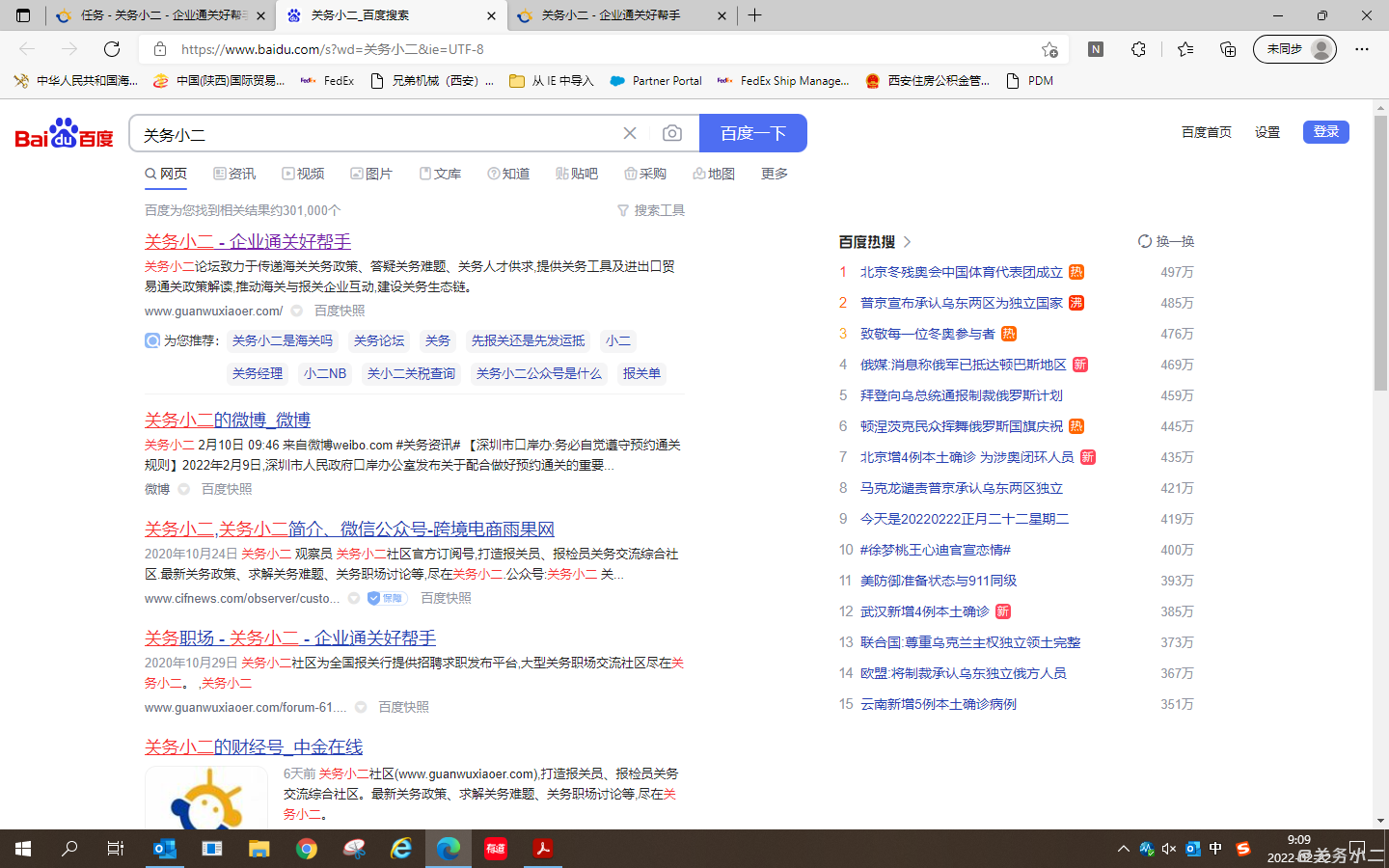Viewport: 1389px width, 868px height.
Task: Click the Baidu logo
Action: click(65, 133)
